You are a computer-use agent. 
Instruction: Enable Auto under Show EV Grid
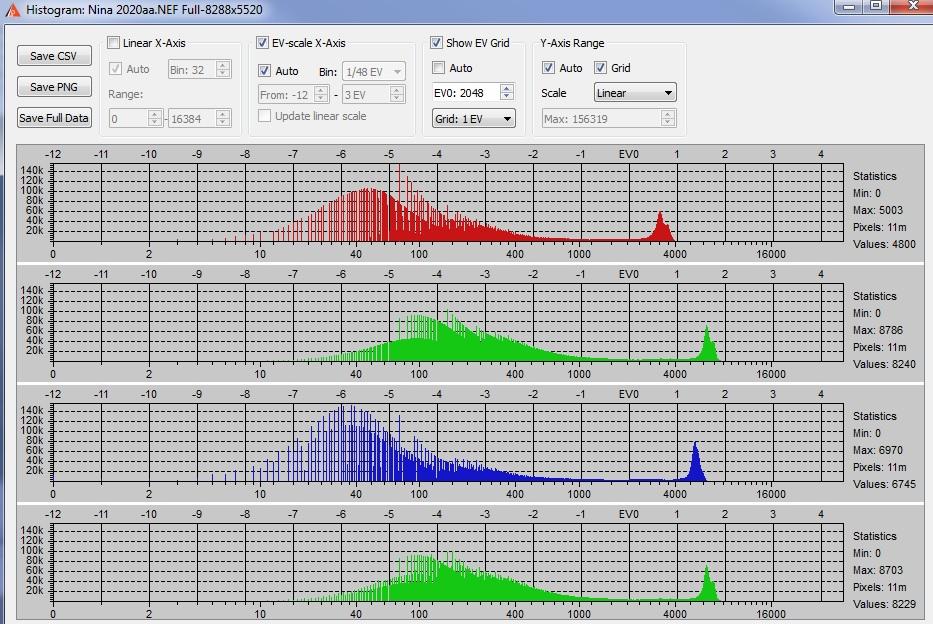439,68
